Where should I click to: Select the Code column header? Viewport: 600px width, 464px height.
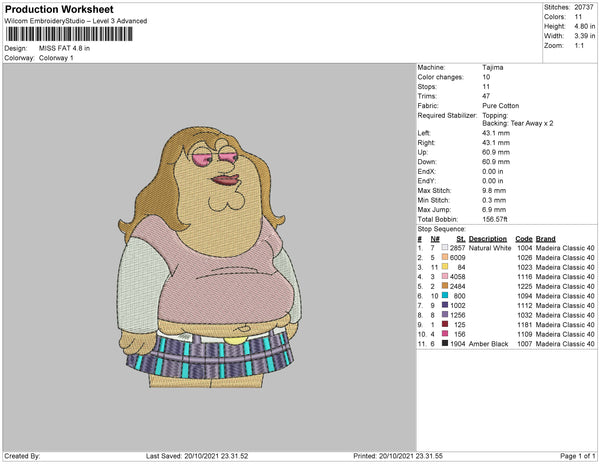523,240
